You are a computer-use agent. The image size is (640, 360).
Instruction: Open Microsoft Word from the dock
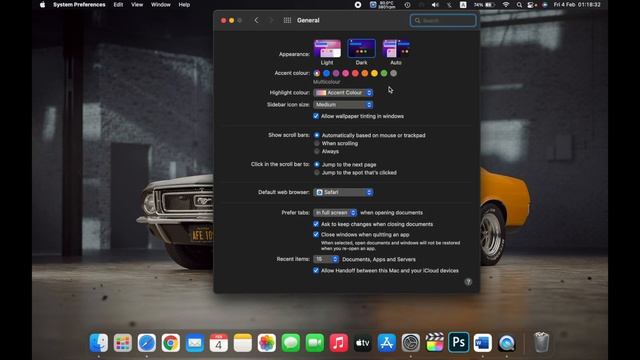[x=482, y=342]
